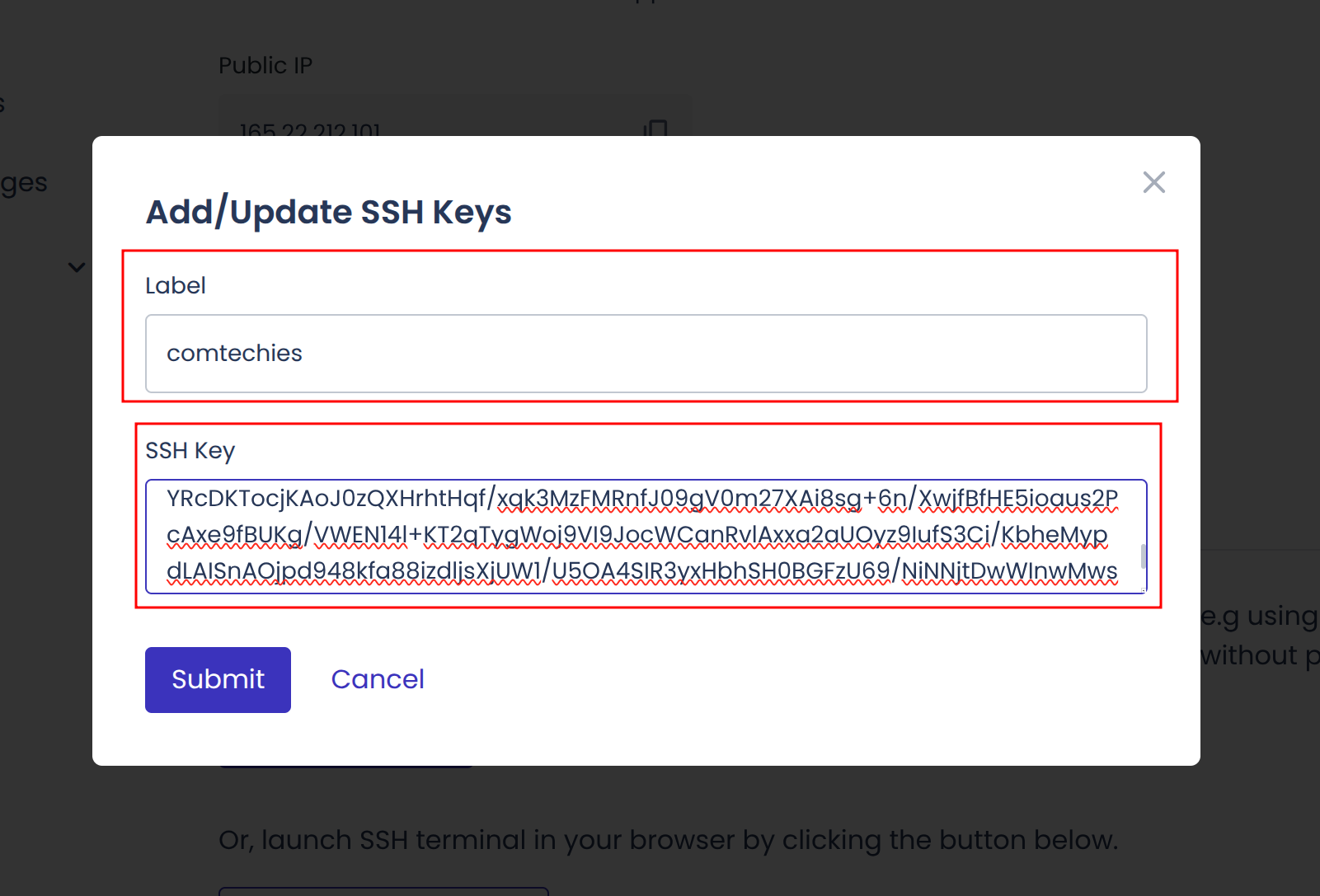Click inside the SSH Key text area
1320x896 pixels.
646,534
